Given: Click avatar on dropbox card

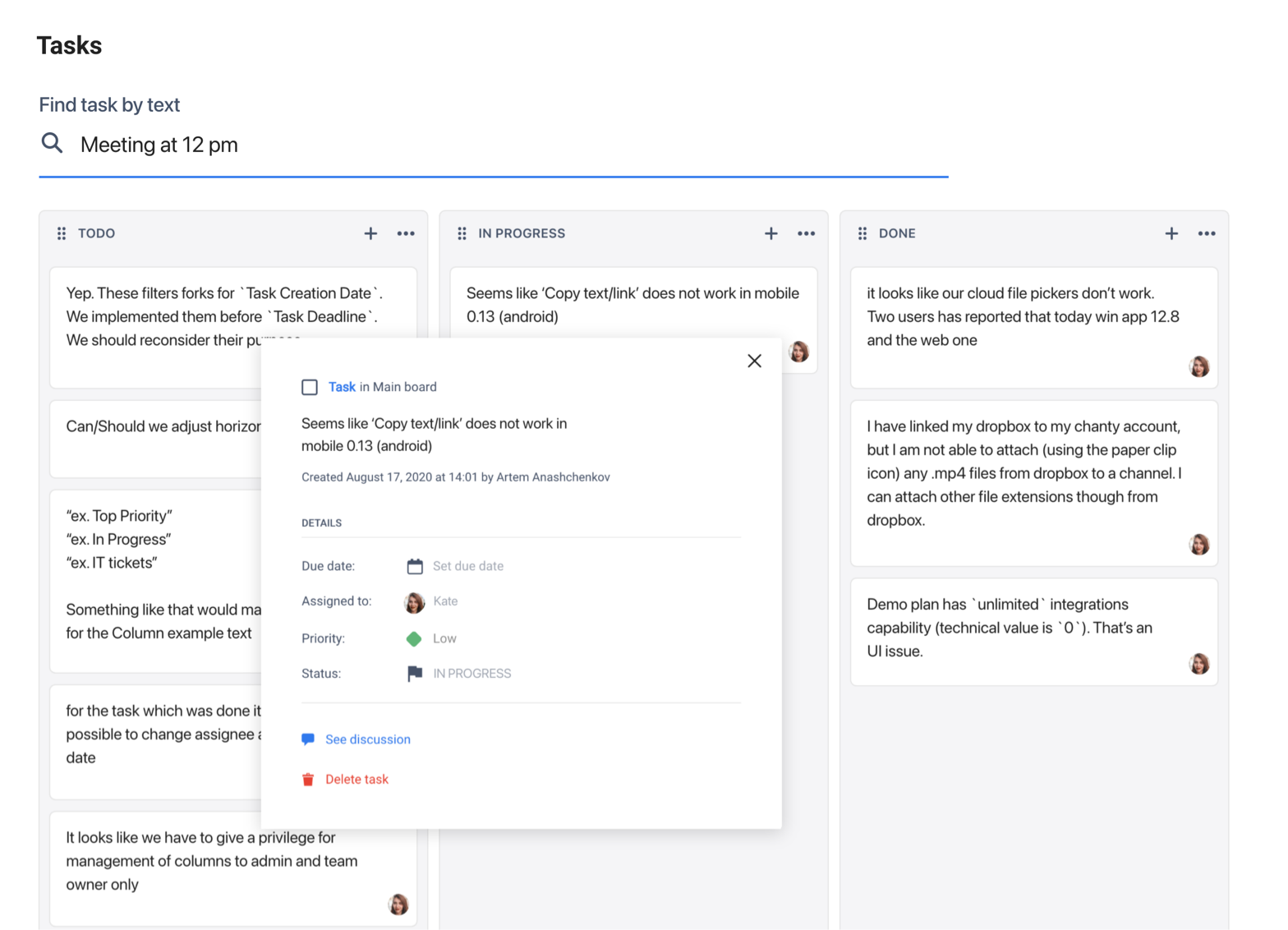Looking at the screenshot, I should (1199, 544).
